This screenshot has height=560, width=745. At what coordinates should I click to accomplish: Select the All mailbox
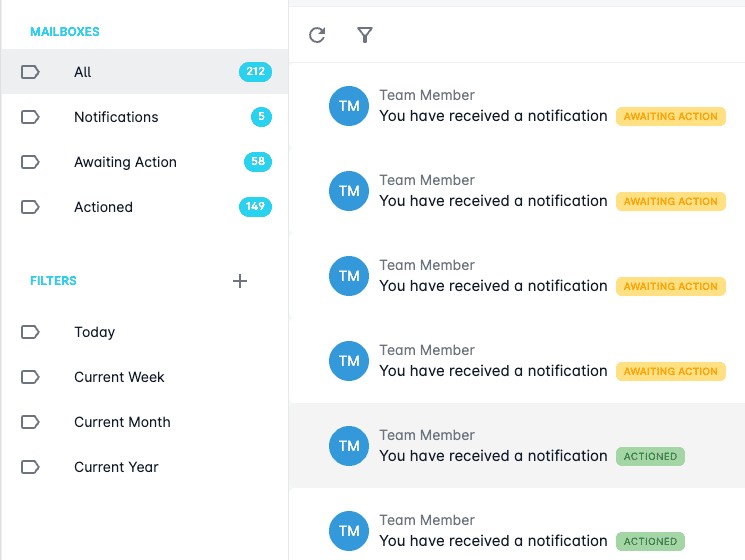coord(145,72)
